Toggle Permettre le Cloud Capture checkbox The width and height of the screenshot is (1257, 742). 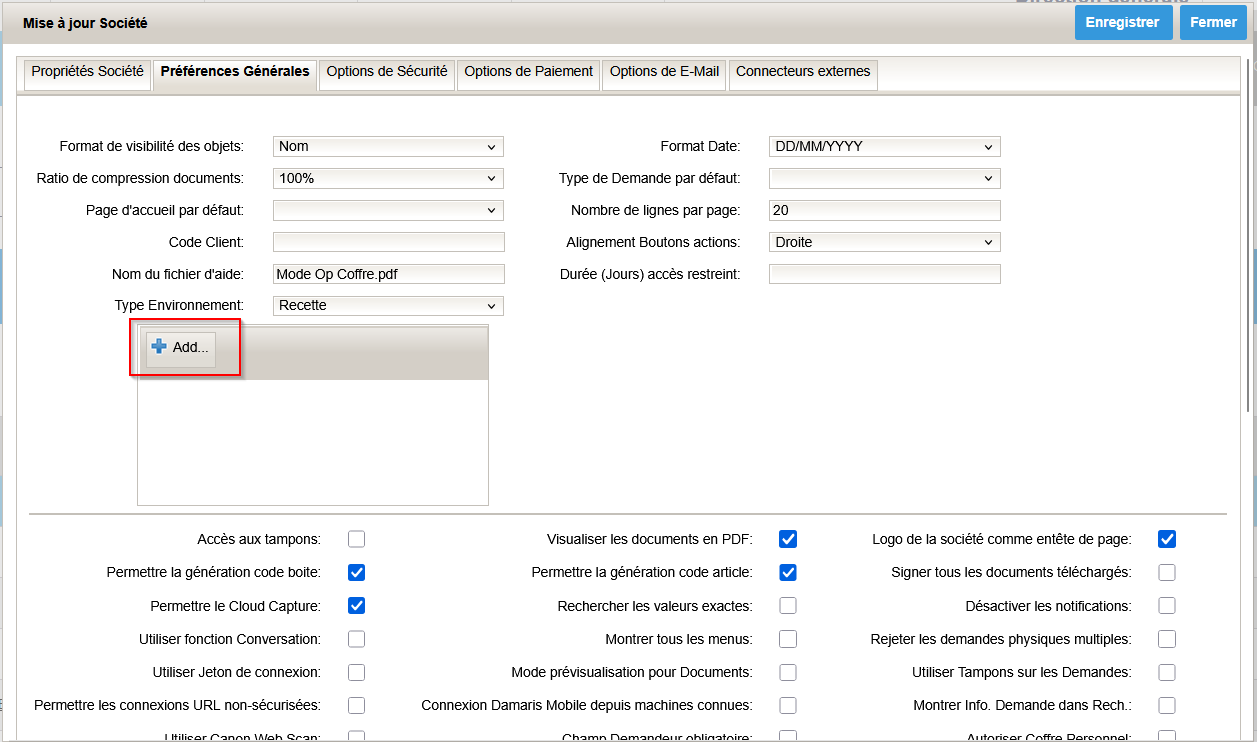click(357, 606)
